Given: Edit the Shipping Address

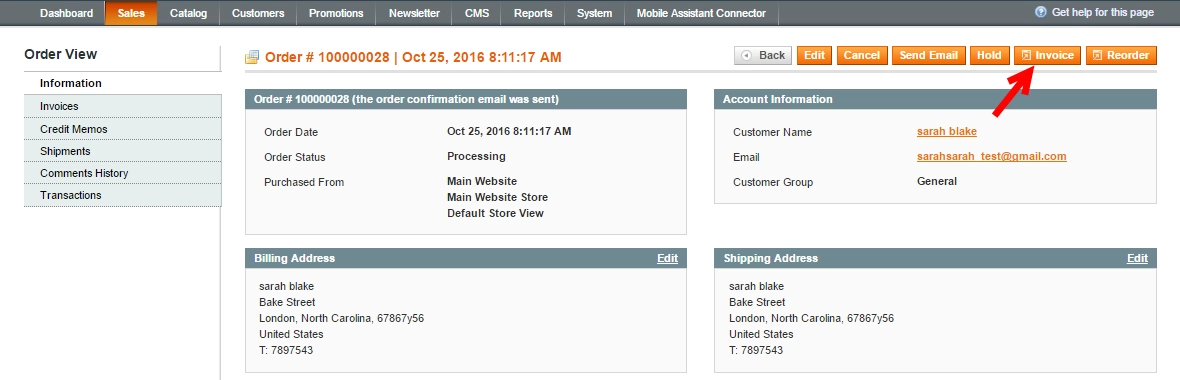Looking at the screenshot, I should (1137, 258).
